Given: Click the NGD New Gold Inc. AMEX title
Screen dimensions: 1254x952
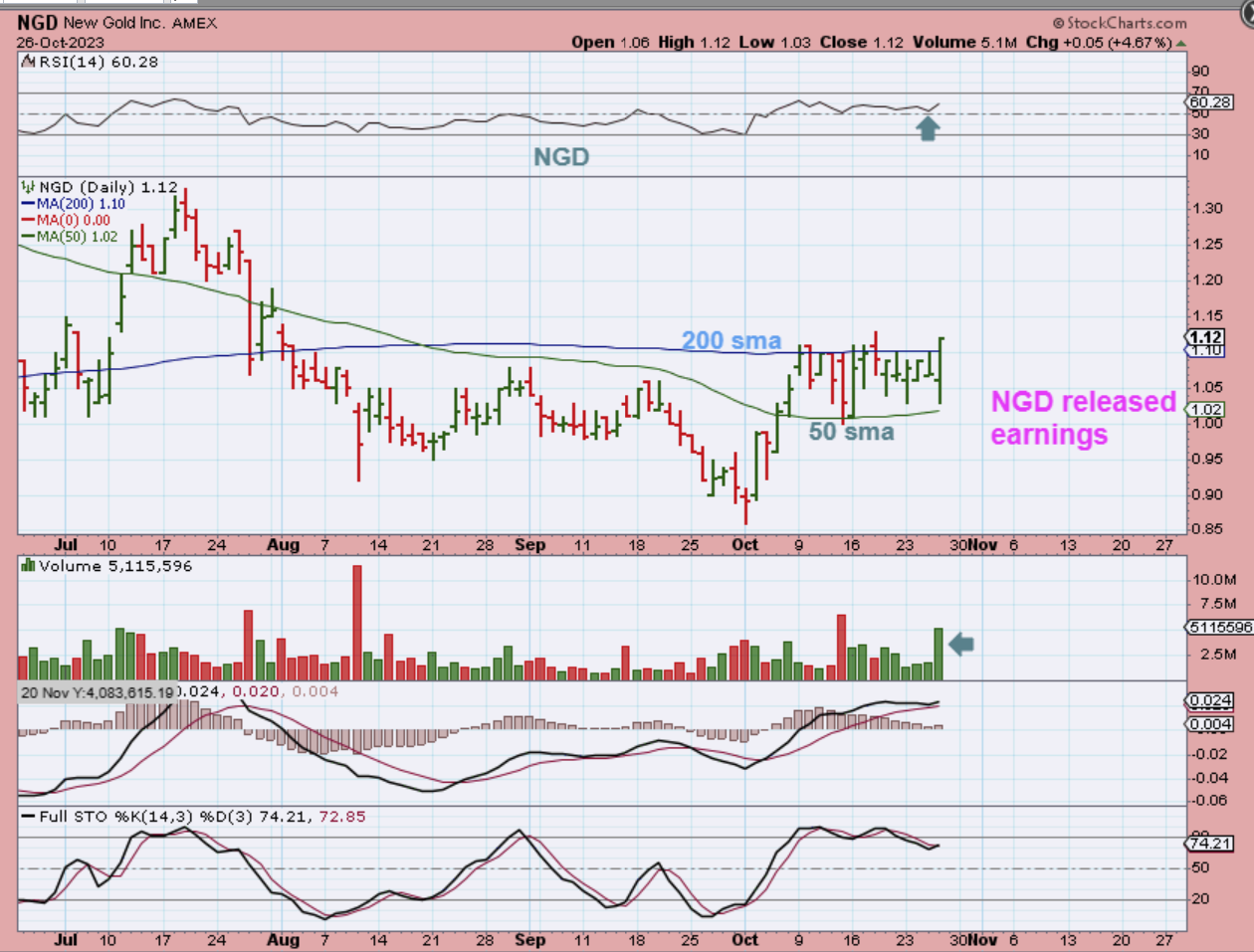Looking at the screenshot, I should point(116,22).
